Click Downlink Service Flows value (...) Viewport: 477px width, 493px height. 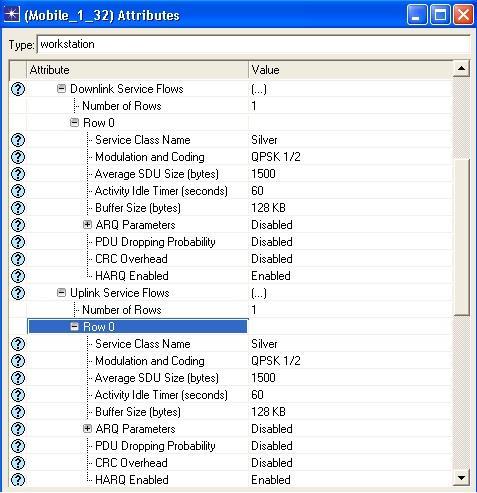coord(259,89)
